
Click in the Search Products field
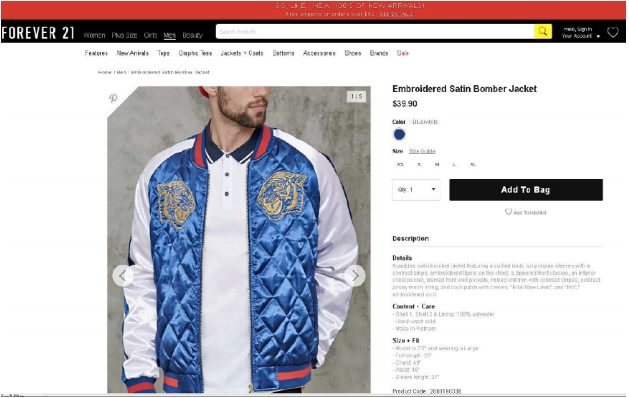click(375, 31)
